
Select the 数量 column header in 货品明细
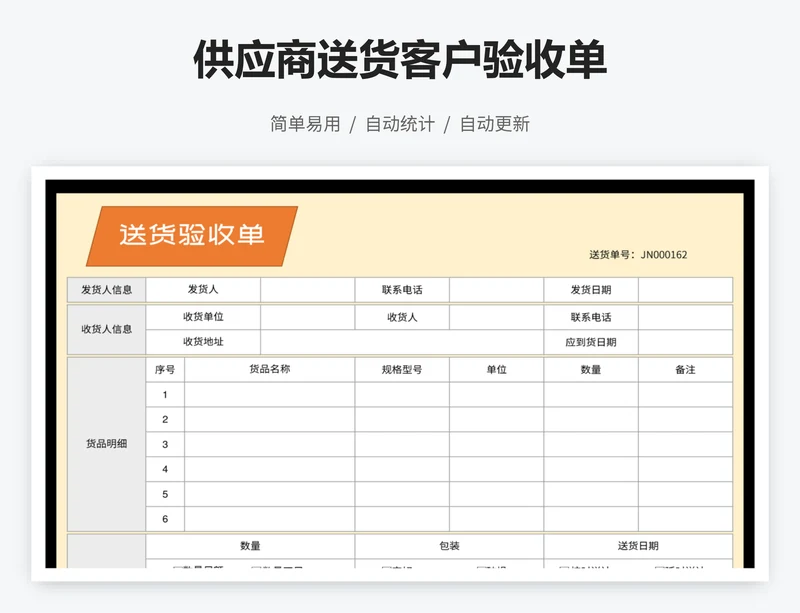591,370
